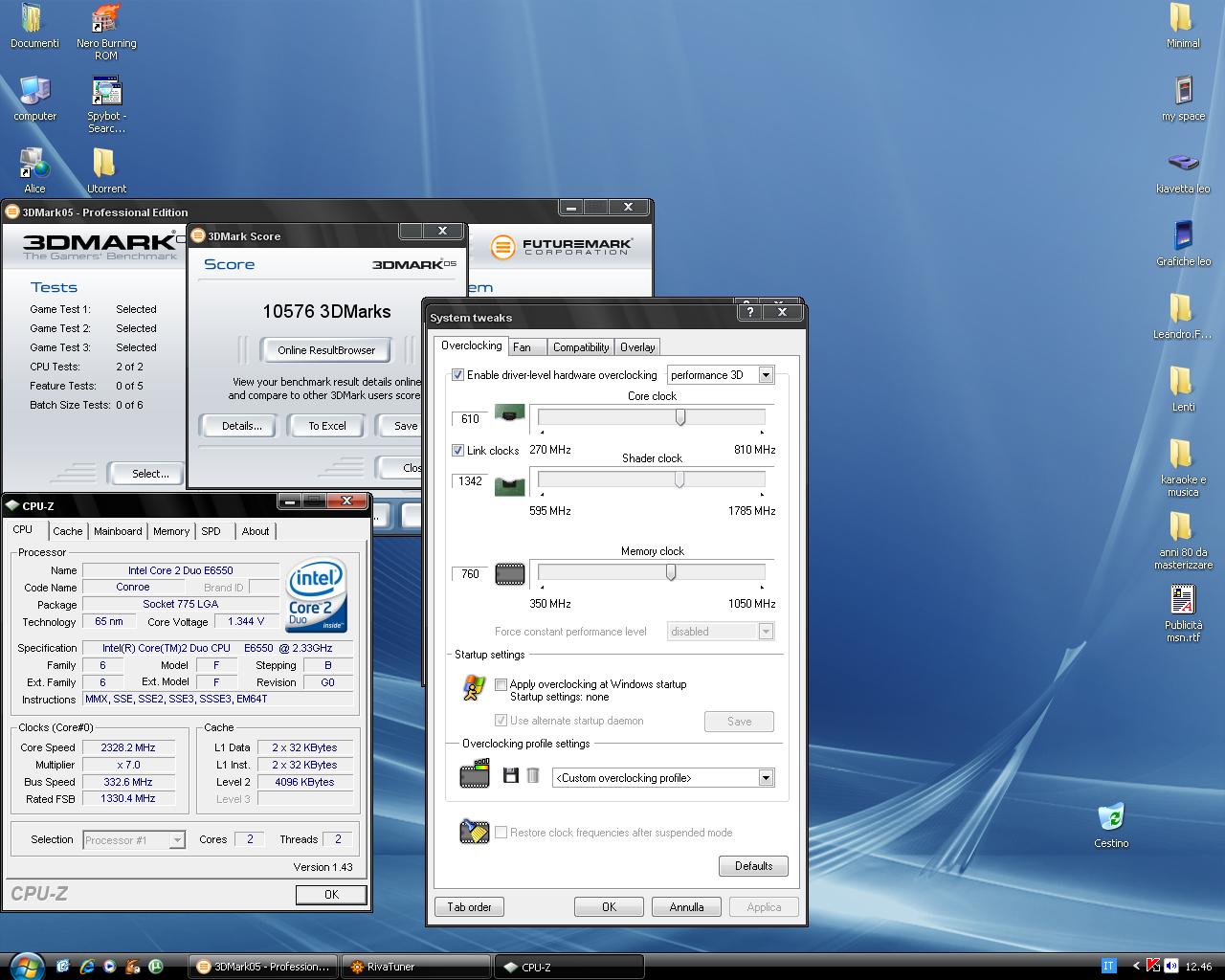The height and width of the screenshot is (980, 1225).
Task: Click the Online ResultBrowser button
Action: pyautogui.click(x=326, y=350)
